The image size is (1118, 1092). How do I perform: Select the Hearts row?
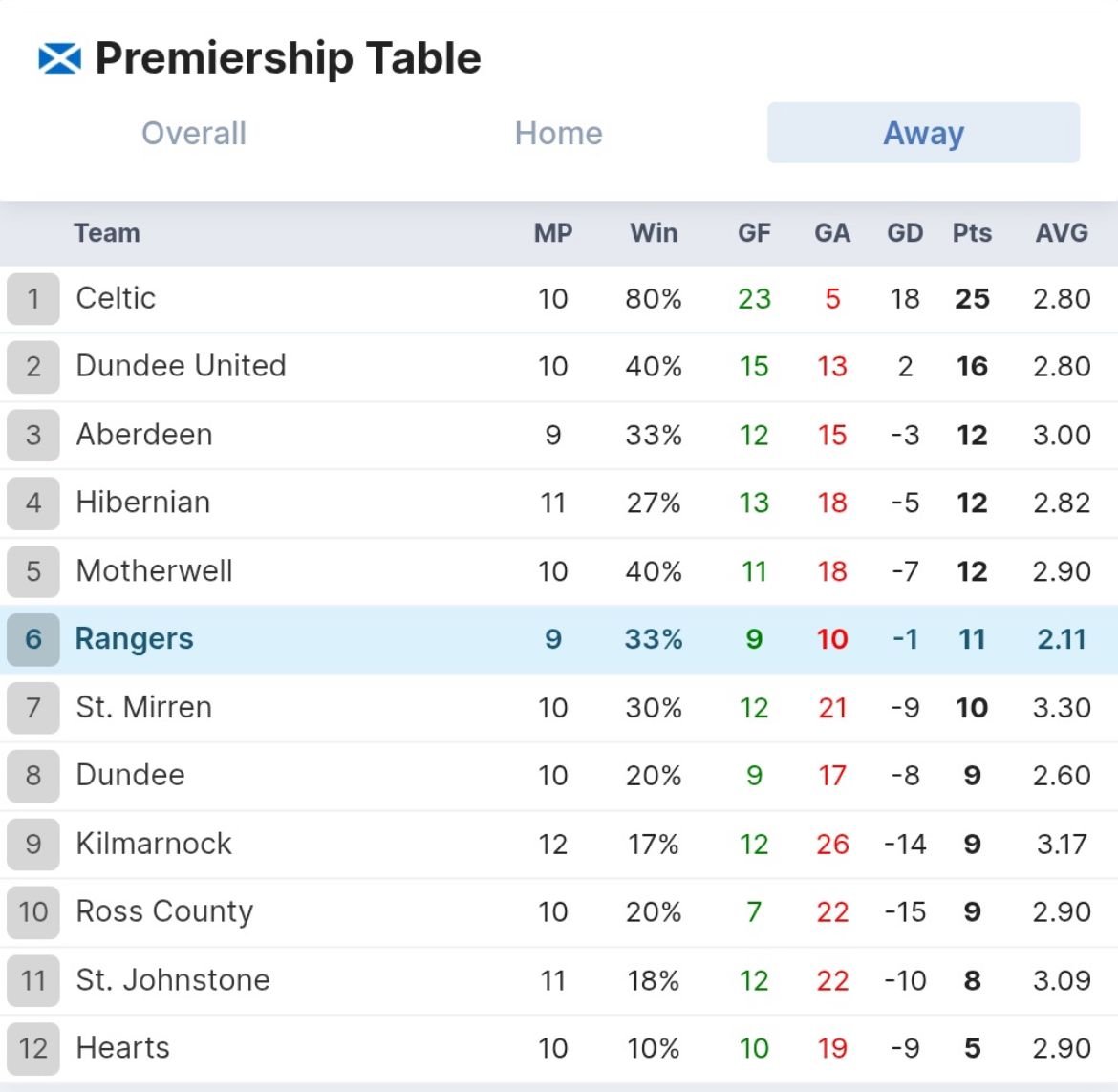[x=559, y=1048]
